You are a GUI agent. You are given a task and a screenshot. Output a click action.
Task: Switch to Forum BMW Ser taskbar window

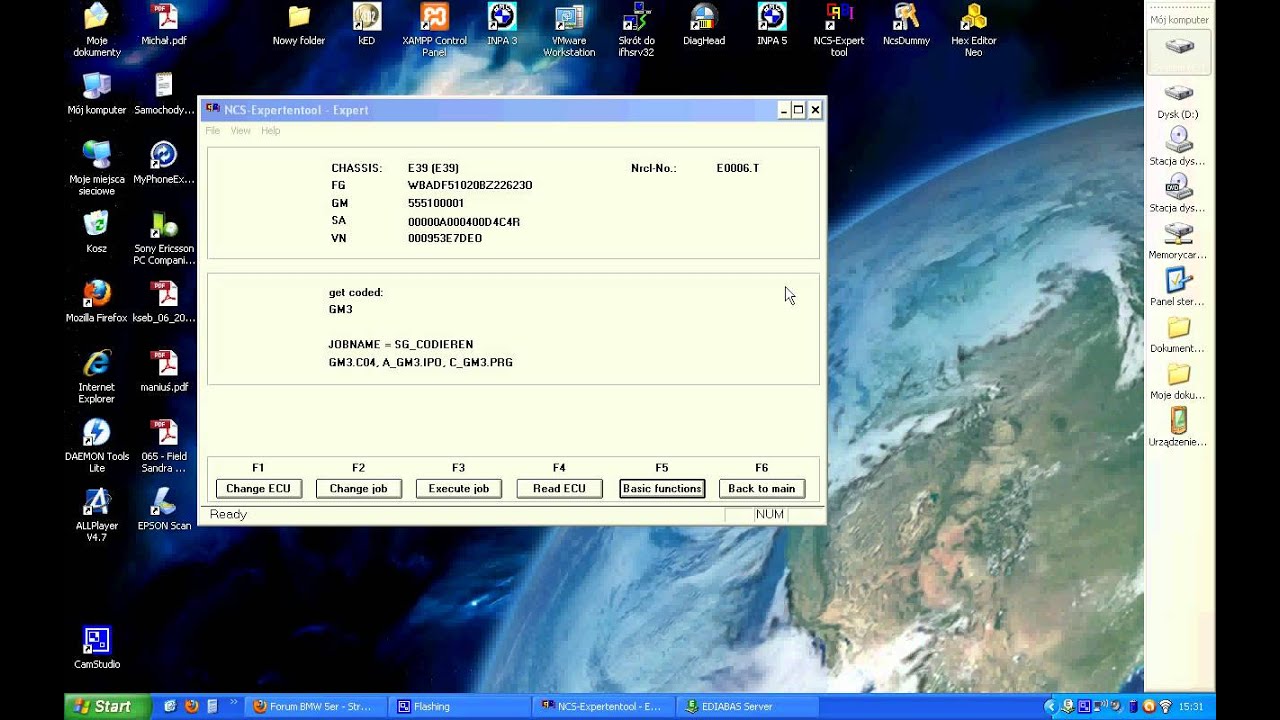coord(317,706)
